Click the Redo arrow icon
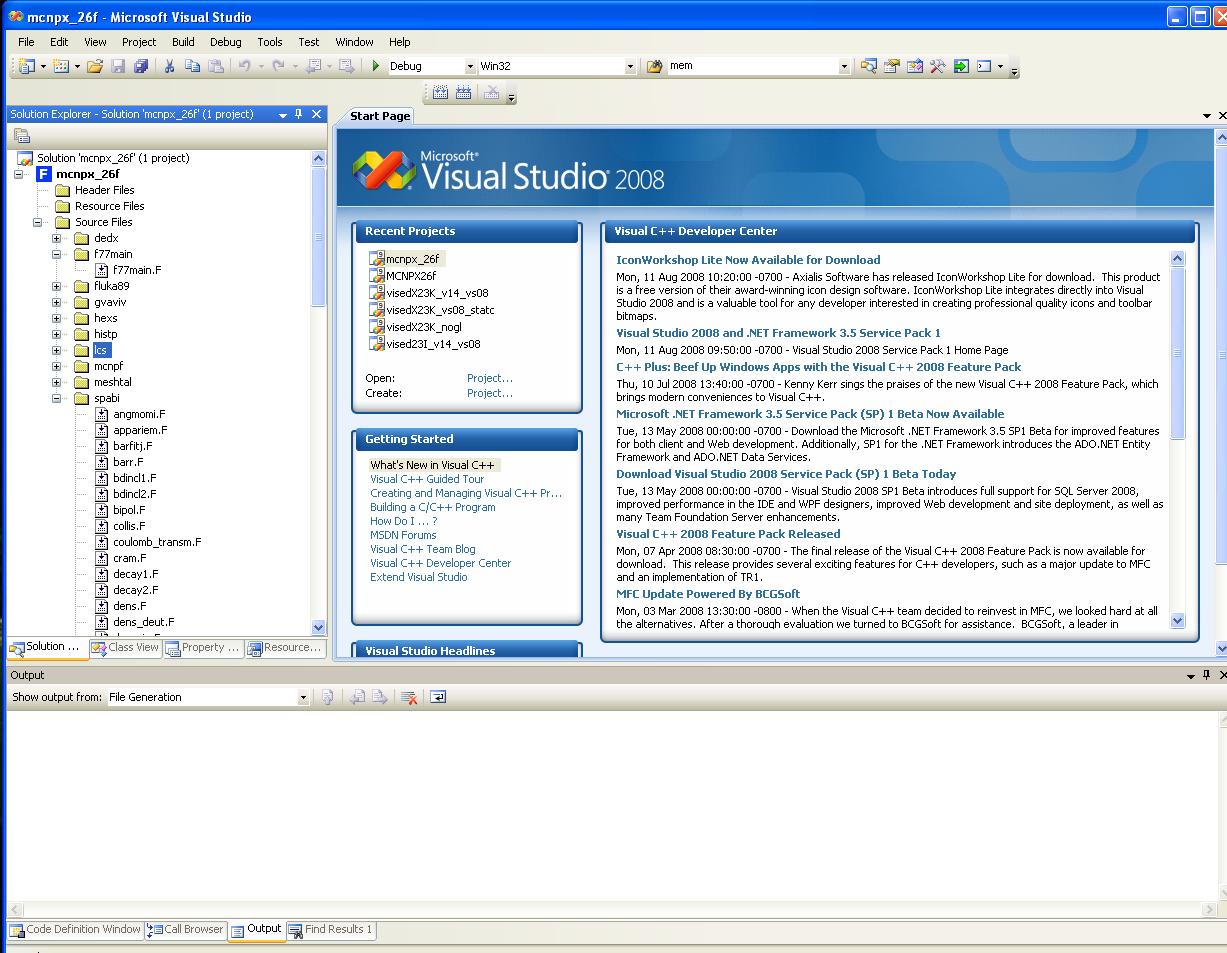Viewport: 1227px width, 953px height. [x=278, y=66]
